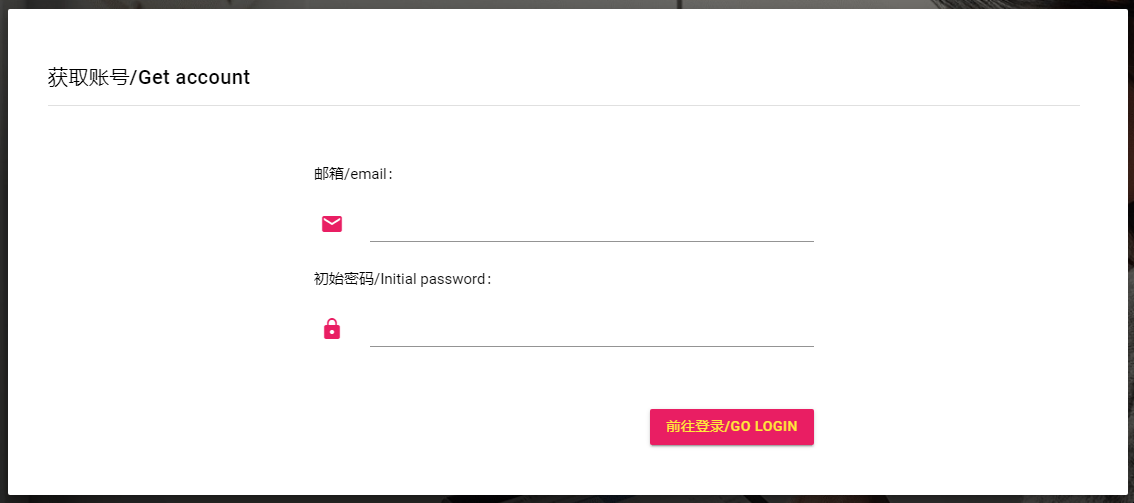Tap the envelope icon under 邮箱/email
Image resolution: width=1134 pixels, height=503 pixels.
coord(332,224)
